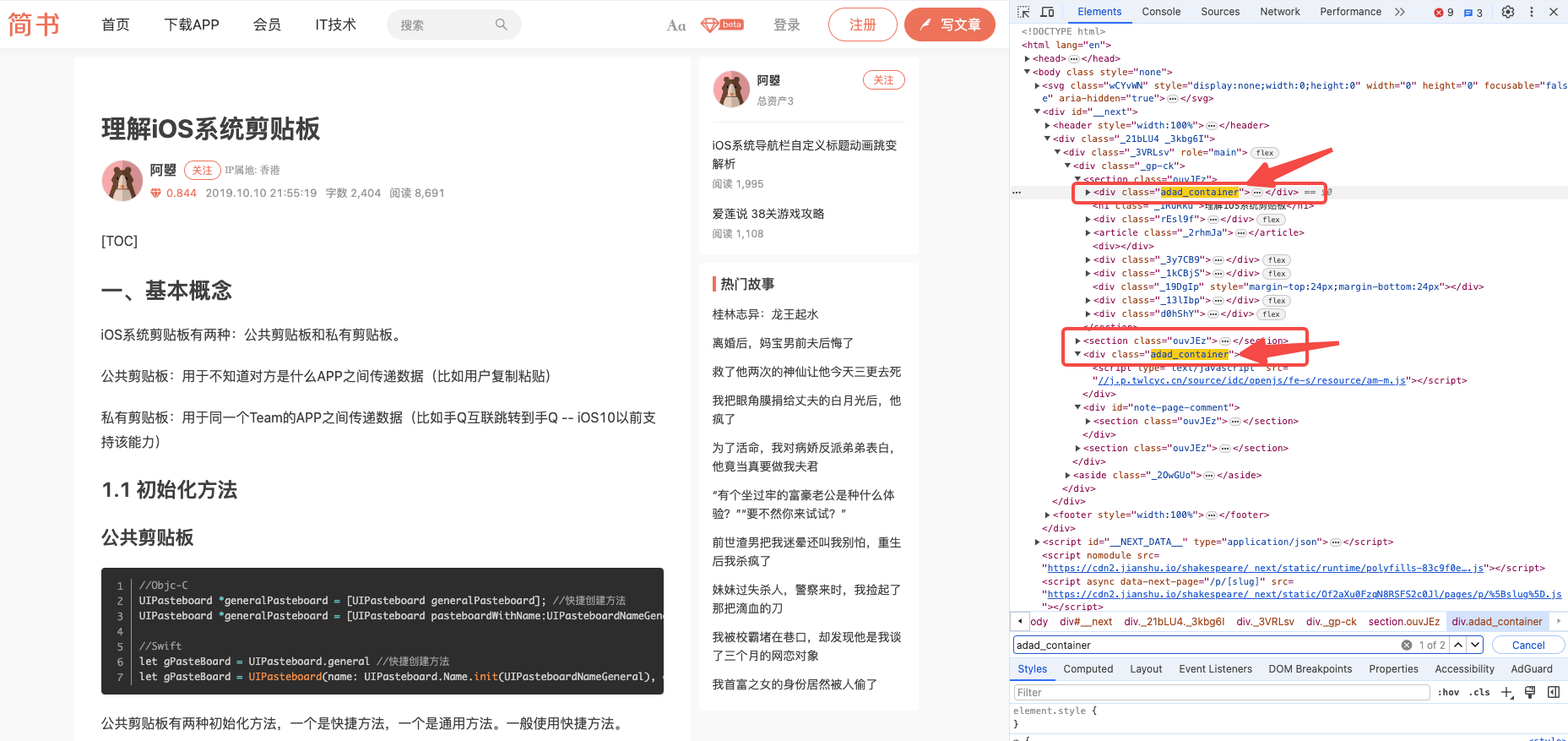Collapse the div id __next node
The width and height of the screenshot is (1568, 741).
tap(1037, 112)
